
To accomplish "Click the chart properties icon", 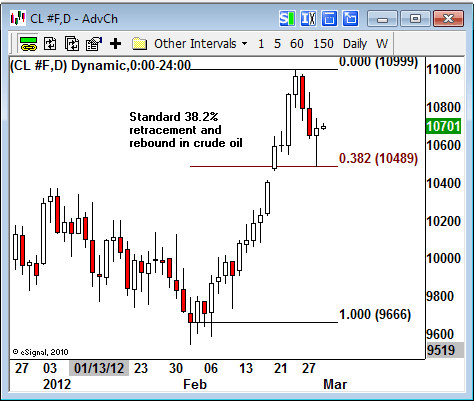I will click(94, 44).
